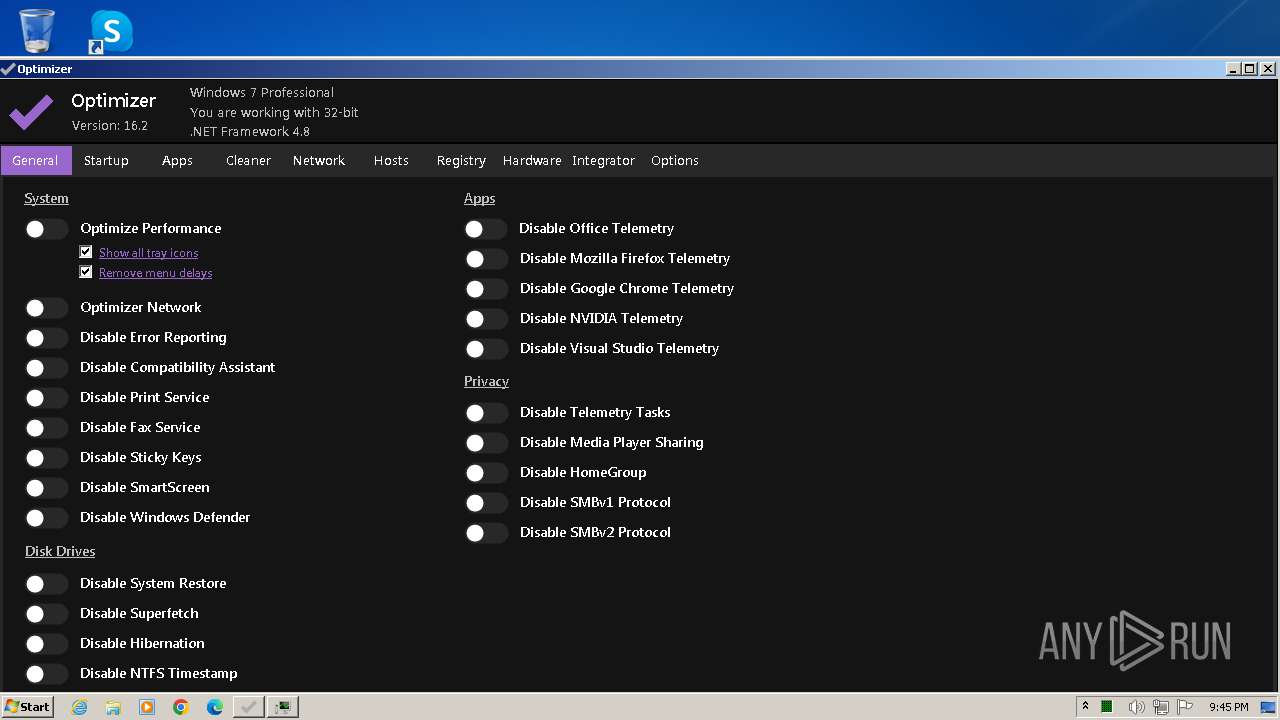Click the Privacy section heading
Image resolution: width=1280 pixels, height=720 pixels.
(x=486, y=381)
